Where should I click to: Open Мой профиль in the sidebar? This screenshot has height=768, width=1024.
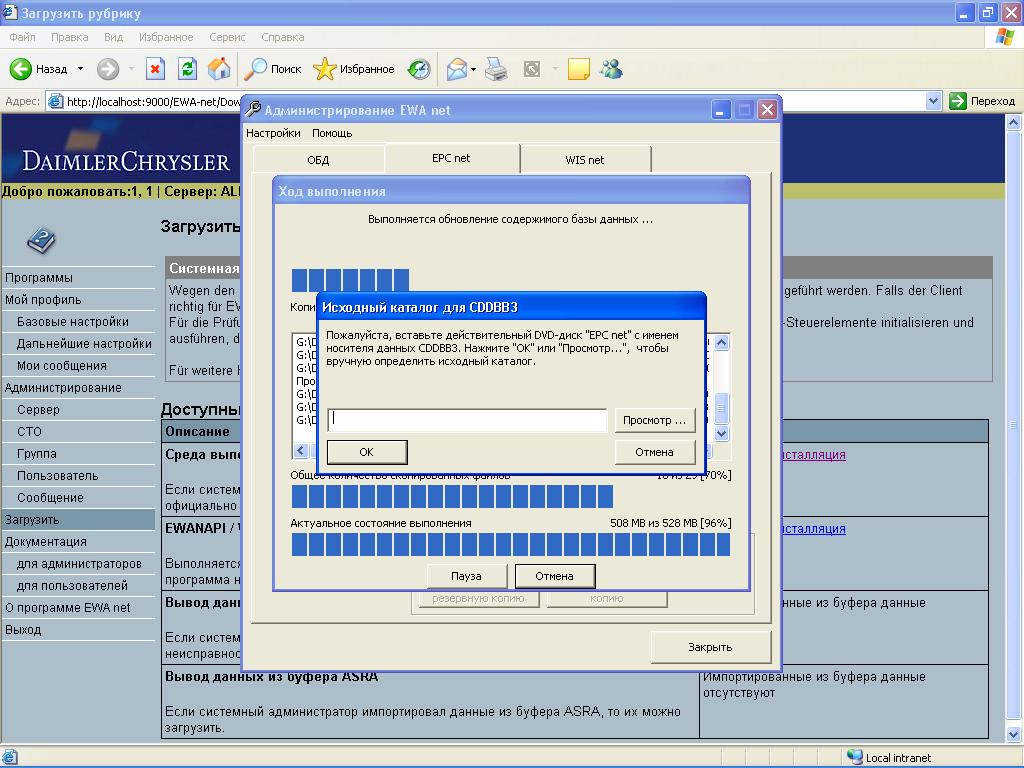(x=43, y=300)
